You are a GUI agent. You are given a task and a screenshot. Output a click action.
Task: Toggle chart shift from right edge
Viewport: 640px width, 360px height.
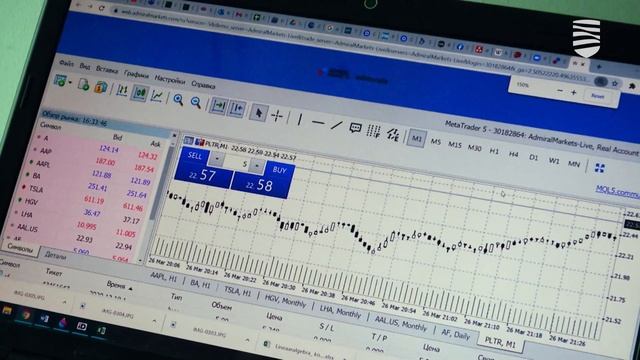click(237, 109)
